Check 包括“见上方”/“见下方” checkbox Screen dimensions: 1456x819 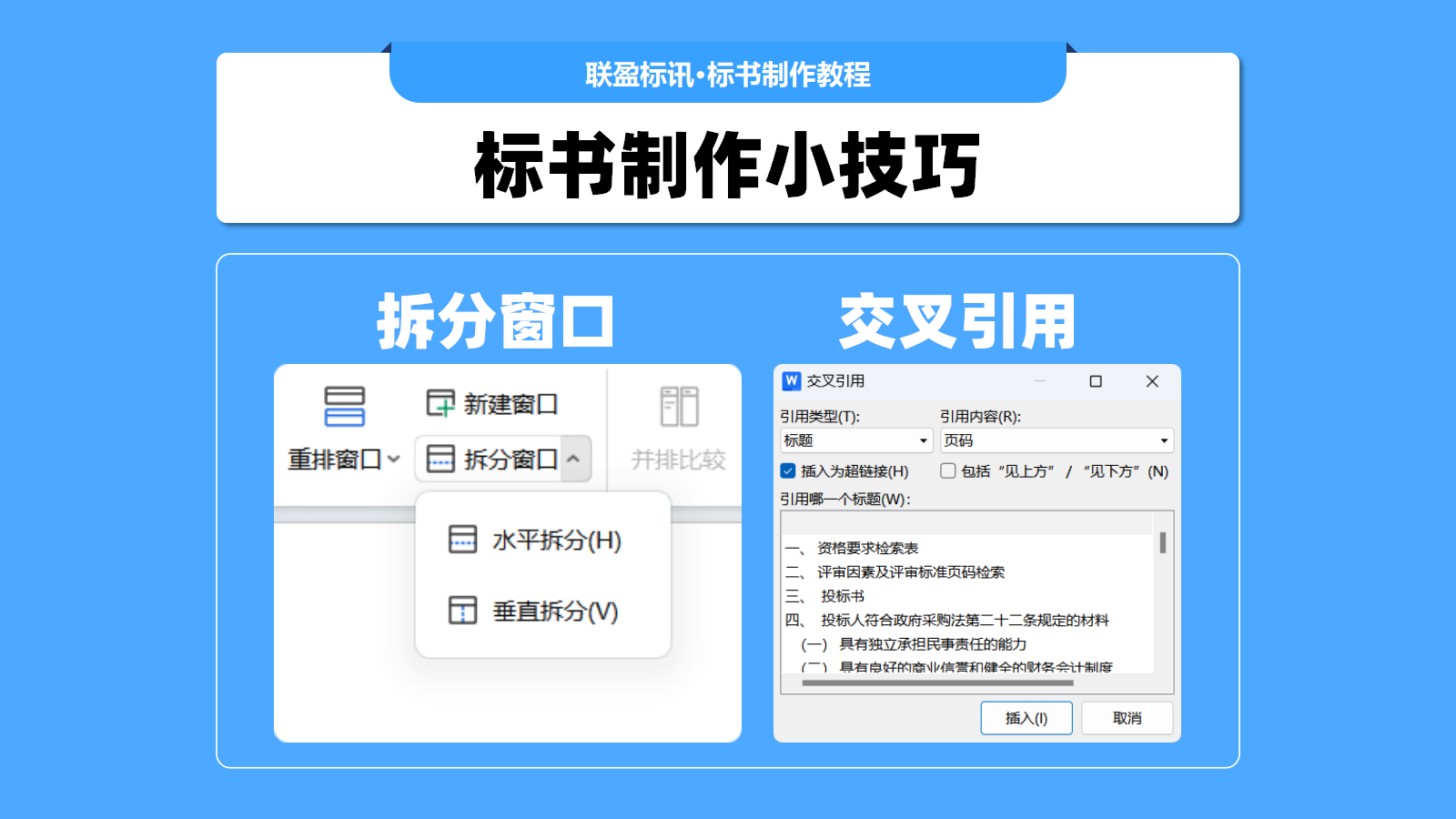947,470
